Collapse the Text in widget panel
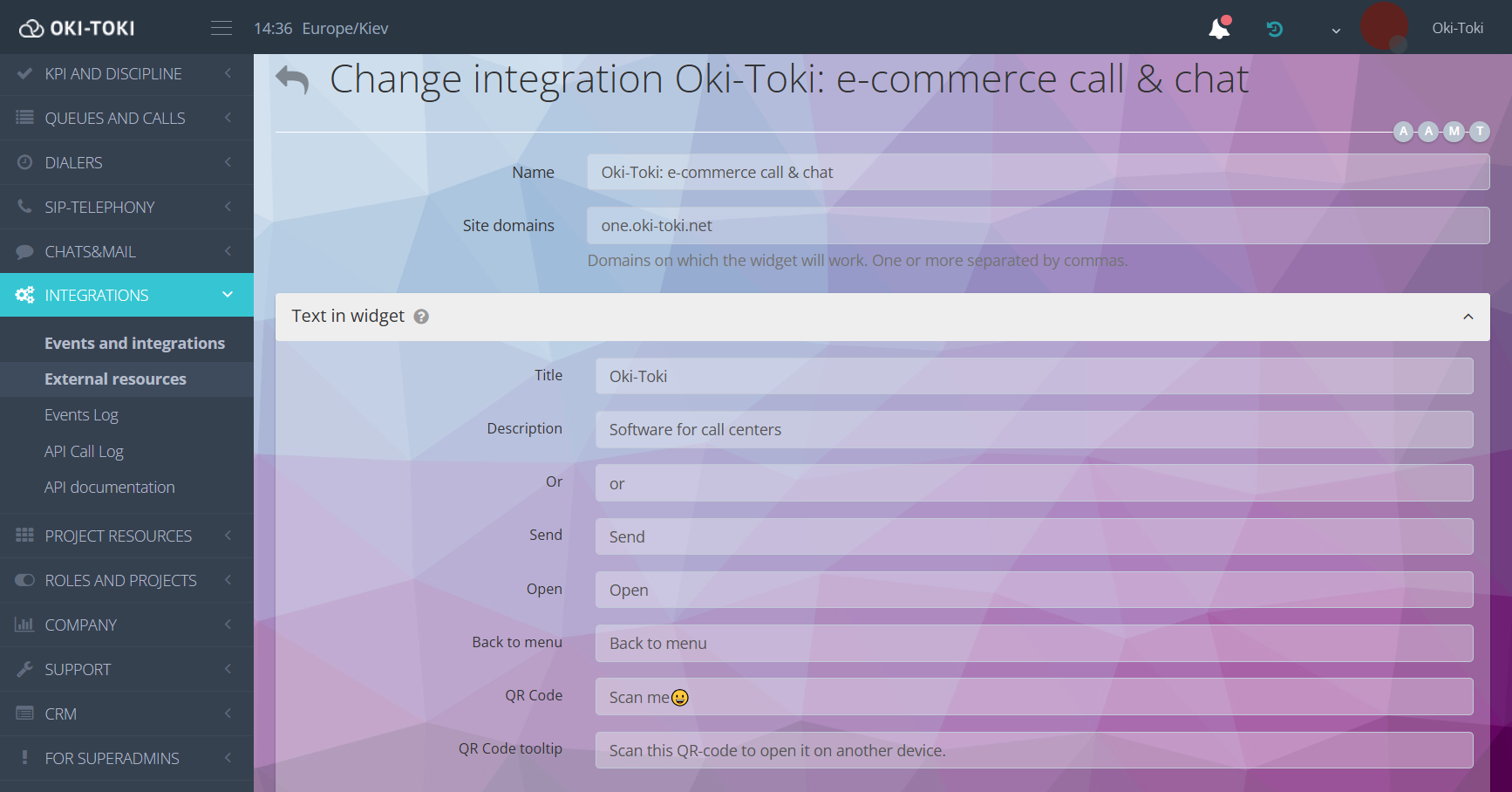 point(1468,317)
